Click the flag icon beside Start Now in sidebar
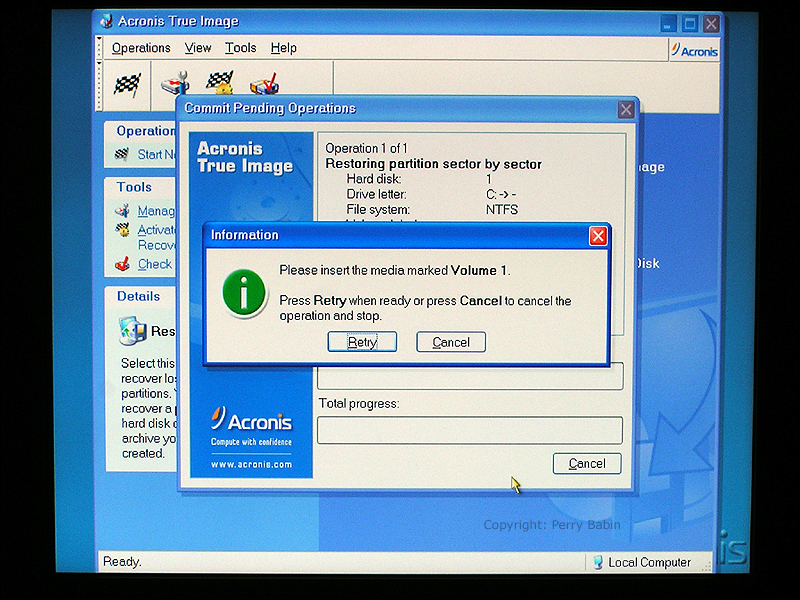Viewport: 800px width, 600px height. coord(121,154)
